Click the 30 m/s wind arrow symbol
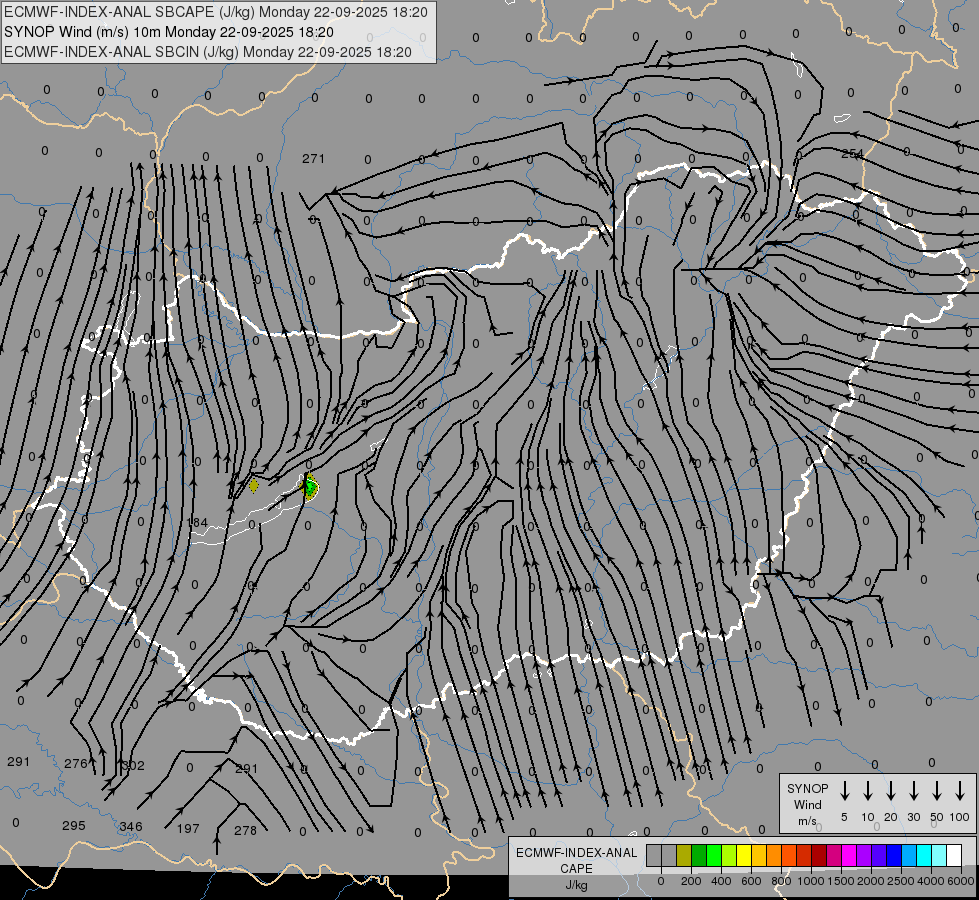 point(914,791)
